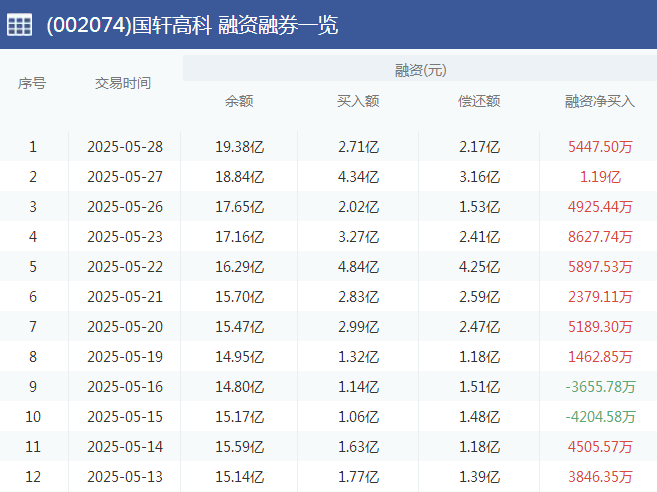Click balance value 16.29亿
This screenshot has height=492, width=657.
tap(240, 267)
